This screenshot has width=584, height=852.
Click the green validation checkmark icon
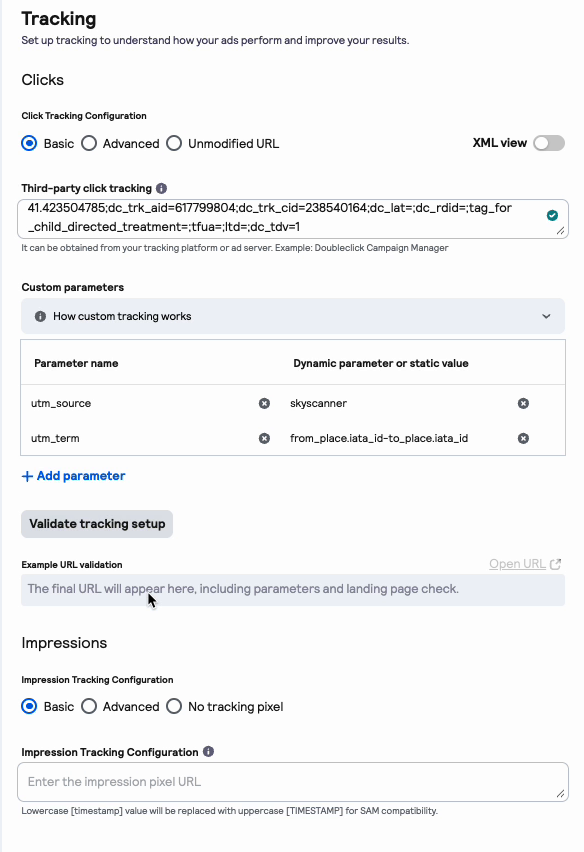[552, 216]
